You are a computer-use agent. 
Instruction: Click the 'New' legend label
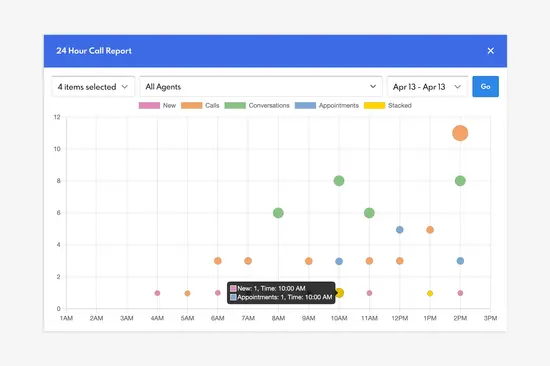coord(169,106)
